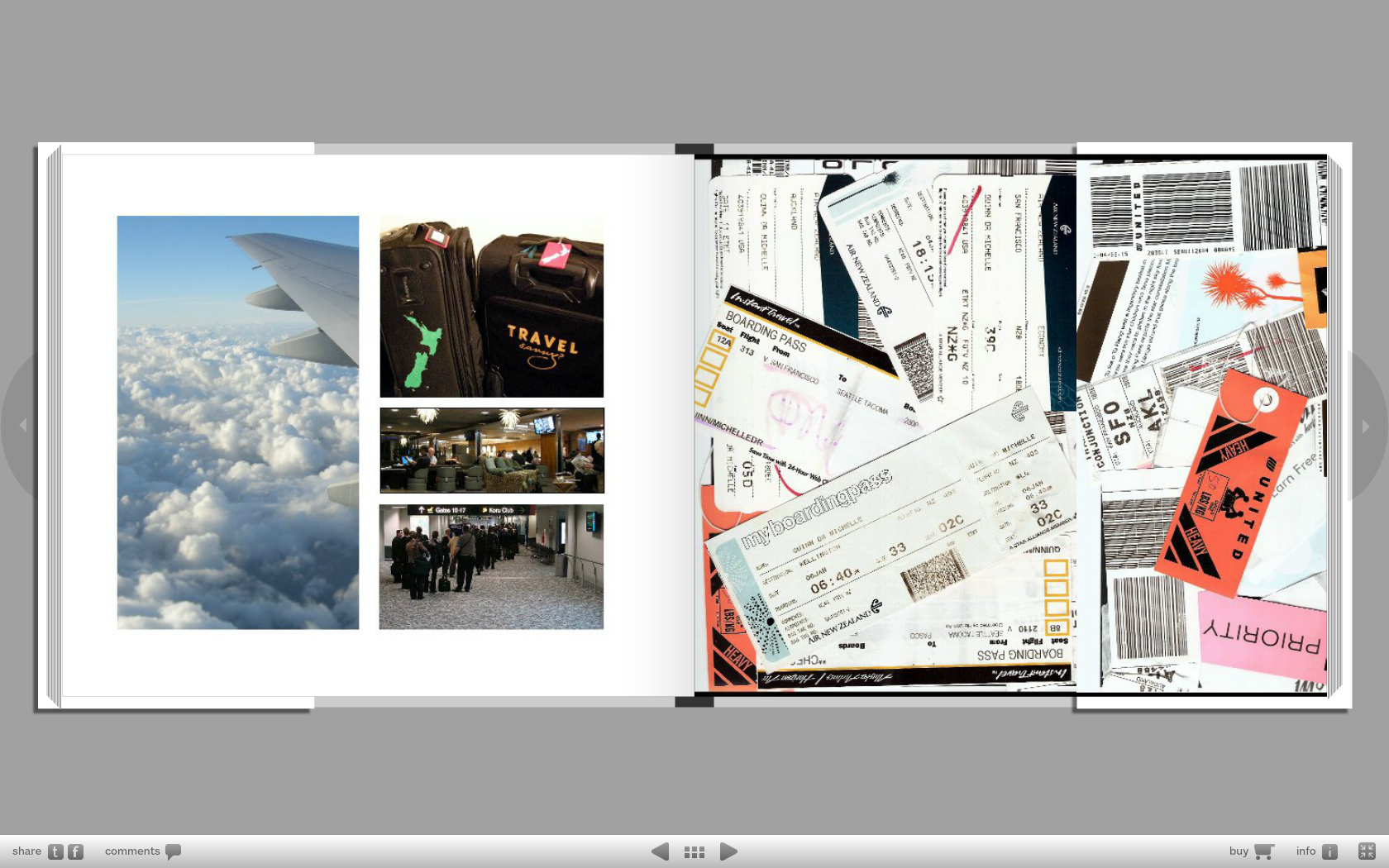
Task: Go to previous page using bottom toolbar arrow
Action: pyautogui.click(x=660, y=851)
